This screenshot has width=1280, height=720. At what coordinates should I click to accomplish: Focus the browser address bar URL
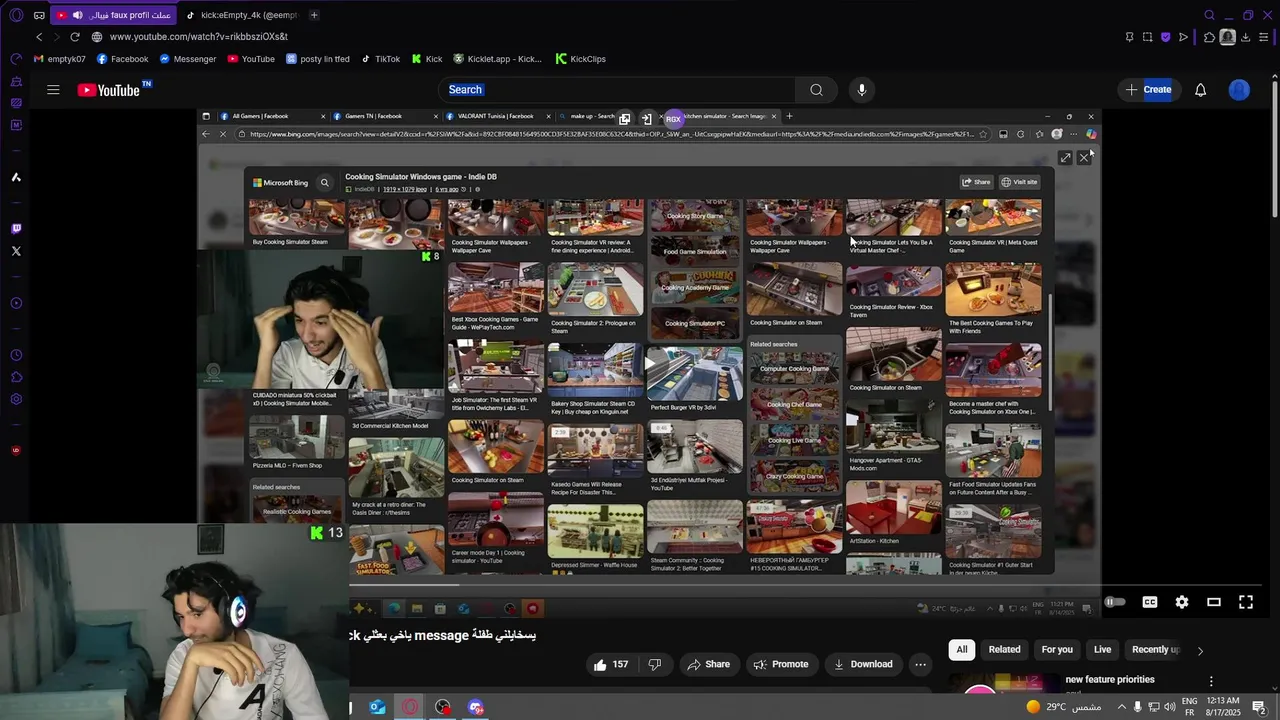pyautogui.click(x=199, y=37)
